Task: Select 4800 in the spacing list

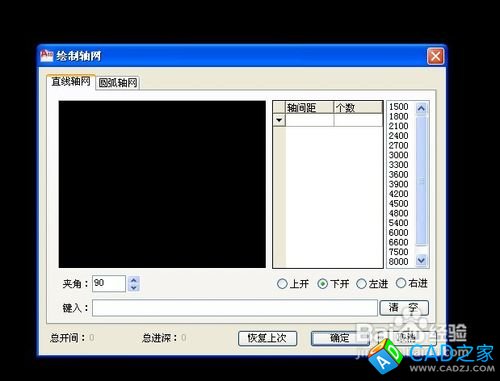Action: tap(398, 213)
